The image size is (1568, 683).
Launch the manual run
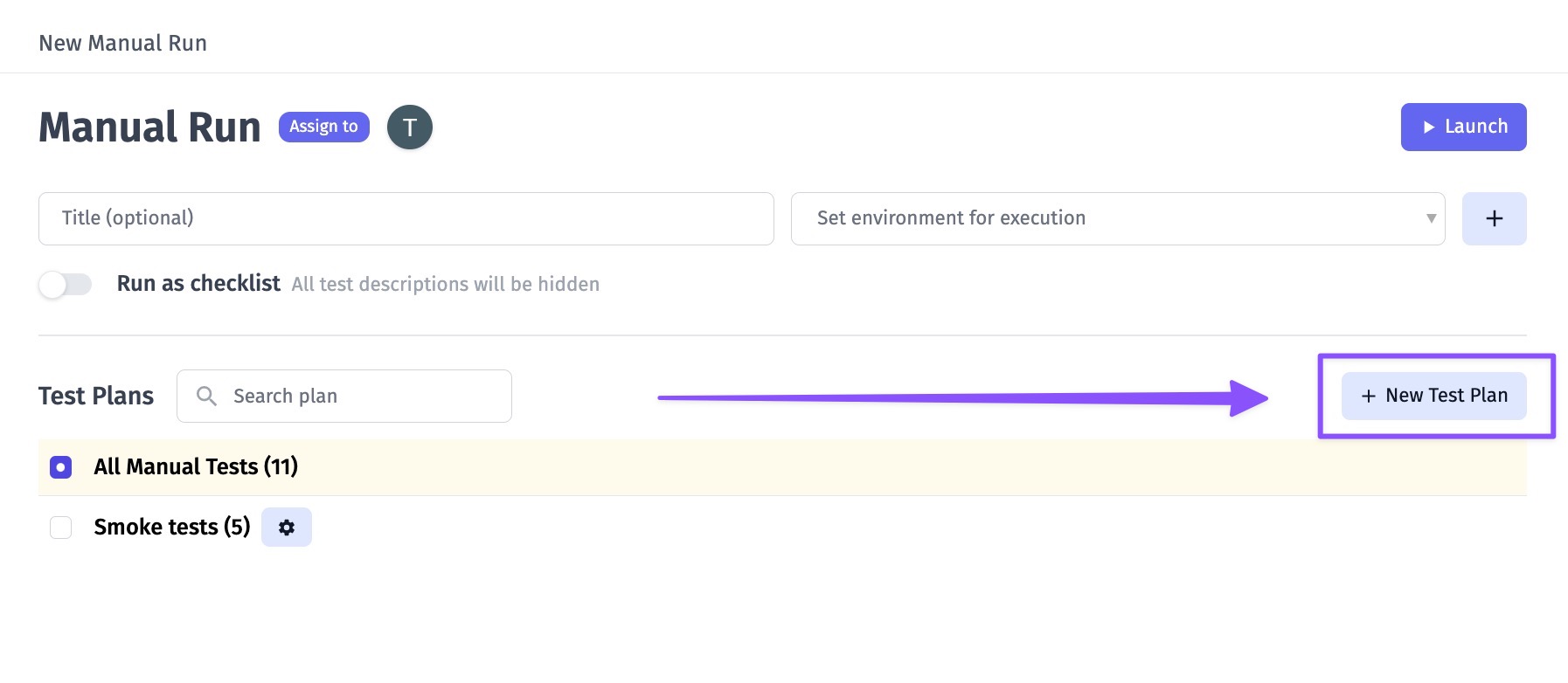[1463, 128]
